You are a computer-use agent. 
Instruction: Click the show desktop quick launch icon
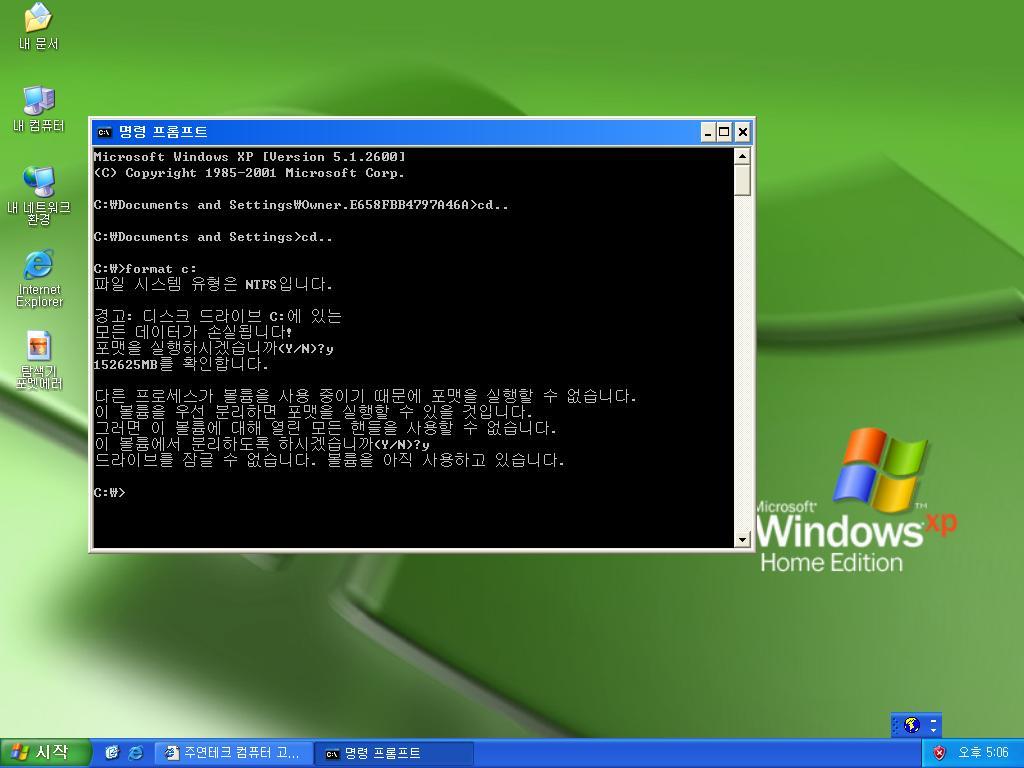tap(112, 753)
